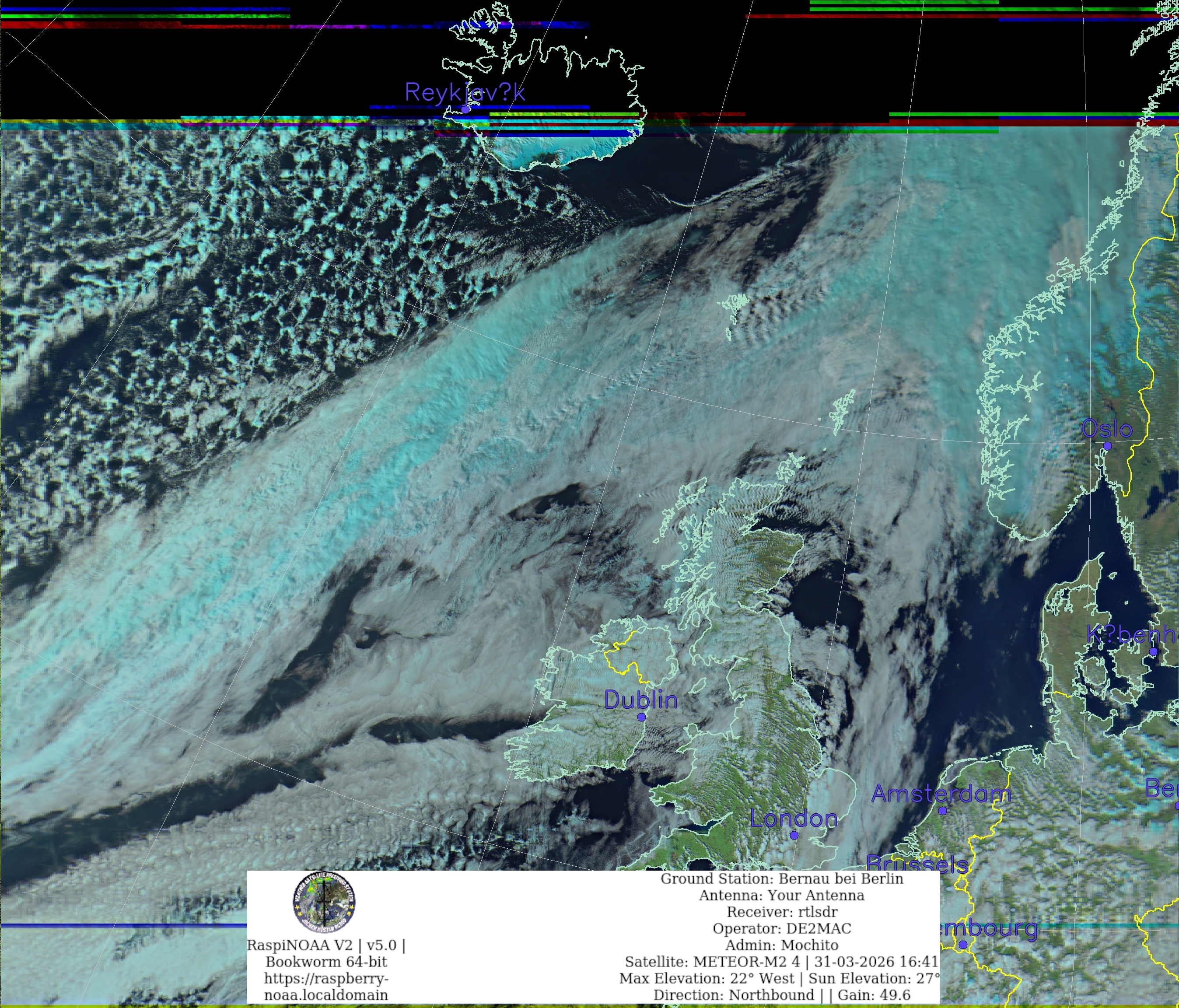The height and width of the screenshot is (1008, 1179).
Task: Click the RaspiNOAA V2 version text
Action: [326, 945]
